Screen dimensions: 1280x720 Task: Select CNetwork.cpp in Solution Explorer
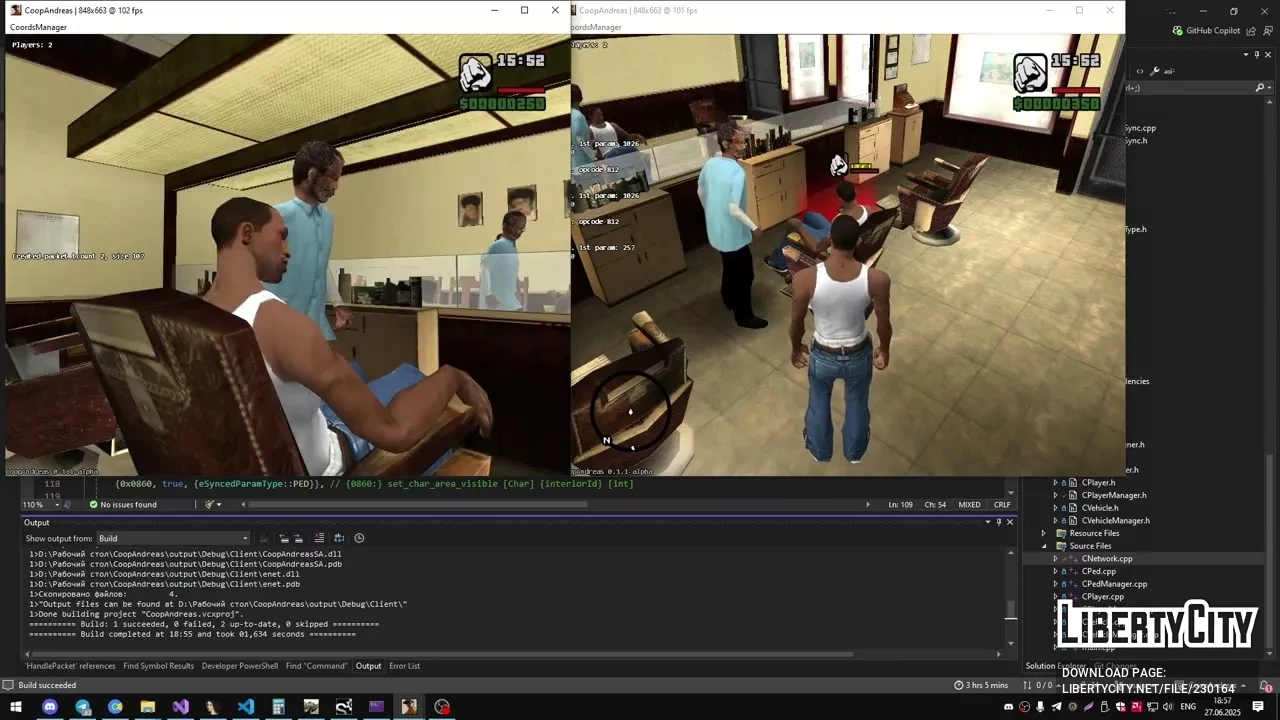pyautogui.click(x=1106, y=559)
